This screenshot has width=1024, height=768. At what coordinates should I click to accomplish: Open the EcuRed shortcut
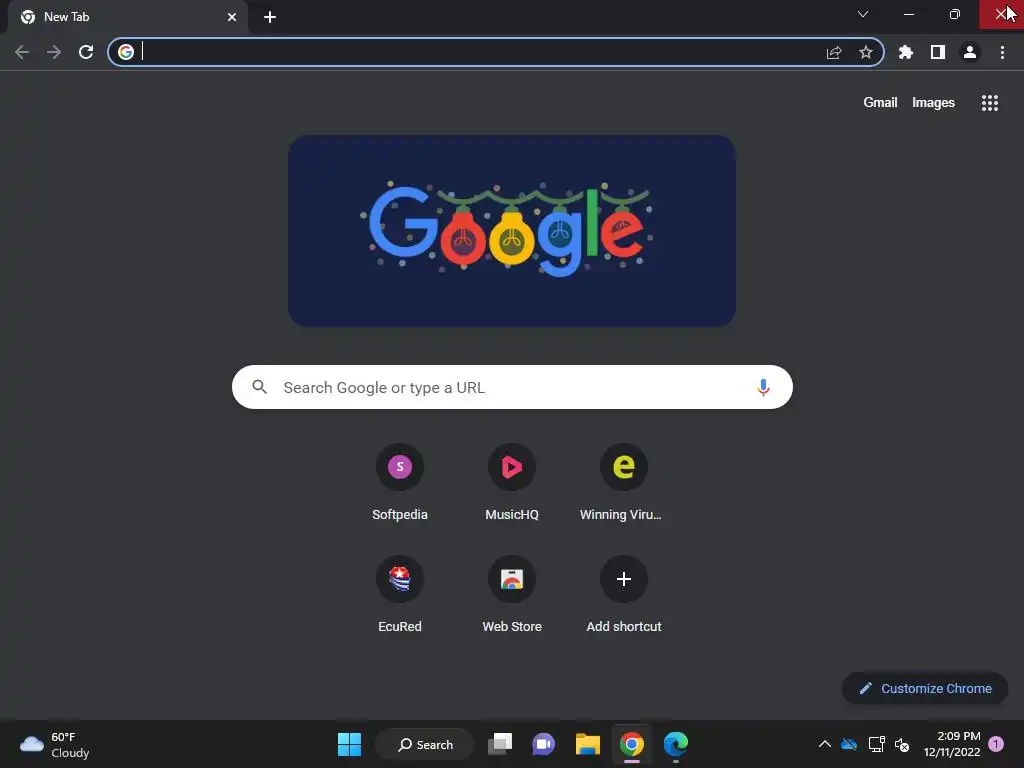click(400, 595)
